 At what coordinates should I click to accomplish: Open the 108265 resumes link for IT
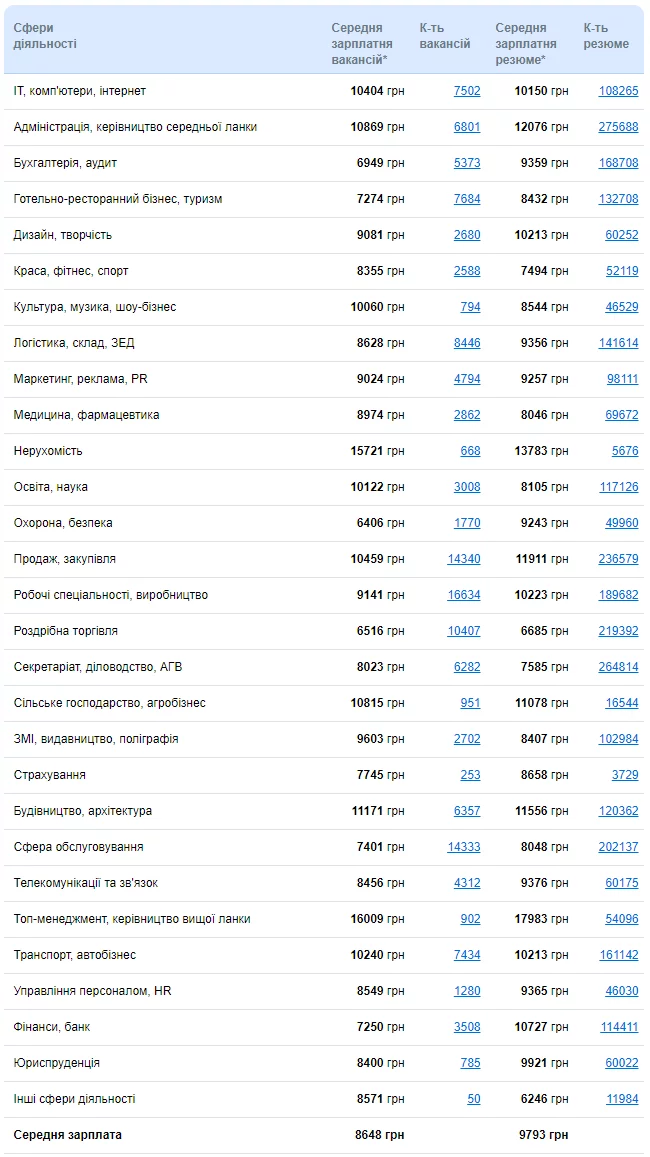pyautogui.click(x=618, y=91)
